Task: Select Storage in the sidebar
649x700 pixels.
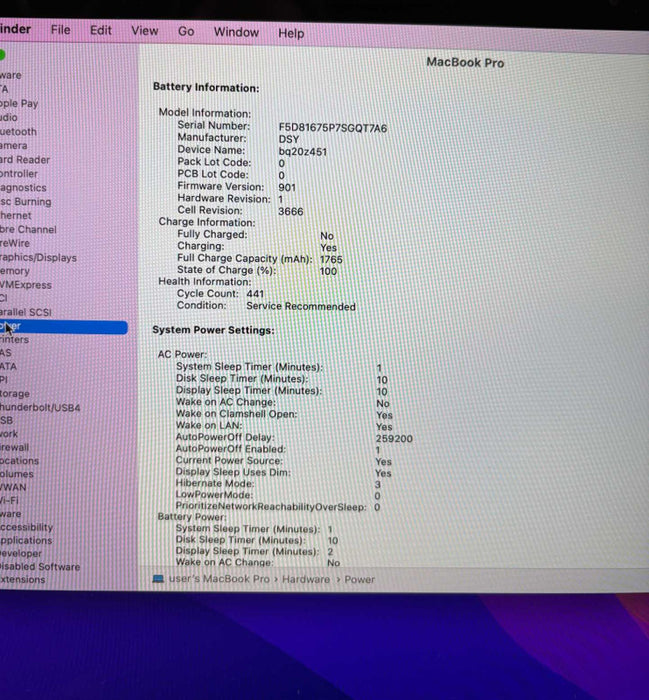Action: tap(15, 394)
